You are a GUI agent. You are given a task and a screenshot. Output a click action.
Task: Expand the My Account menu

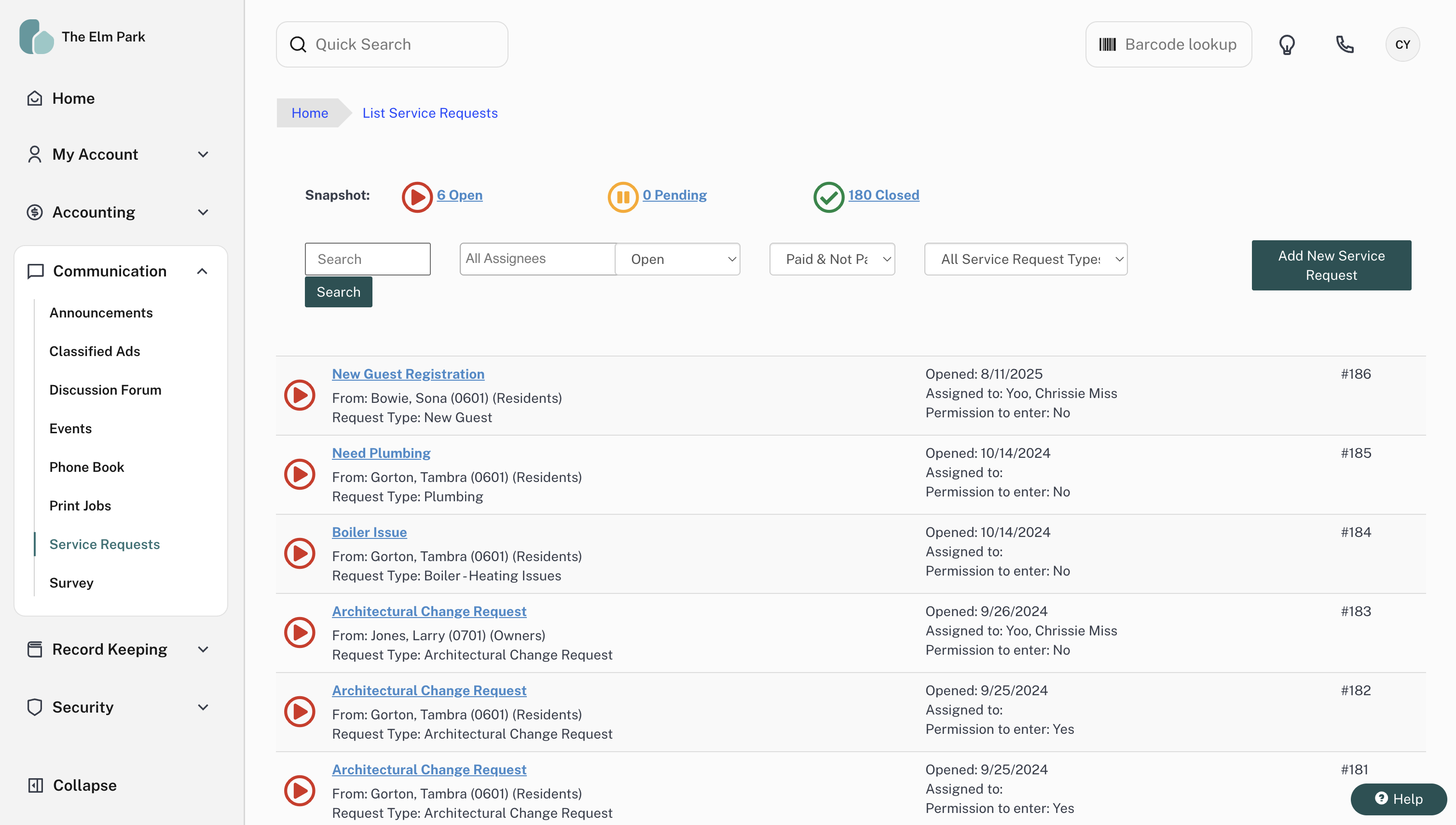pyautogui.click(x=120, y=154)
